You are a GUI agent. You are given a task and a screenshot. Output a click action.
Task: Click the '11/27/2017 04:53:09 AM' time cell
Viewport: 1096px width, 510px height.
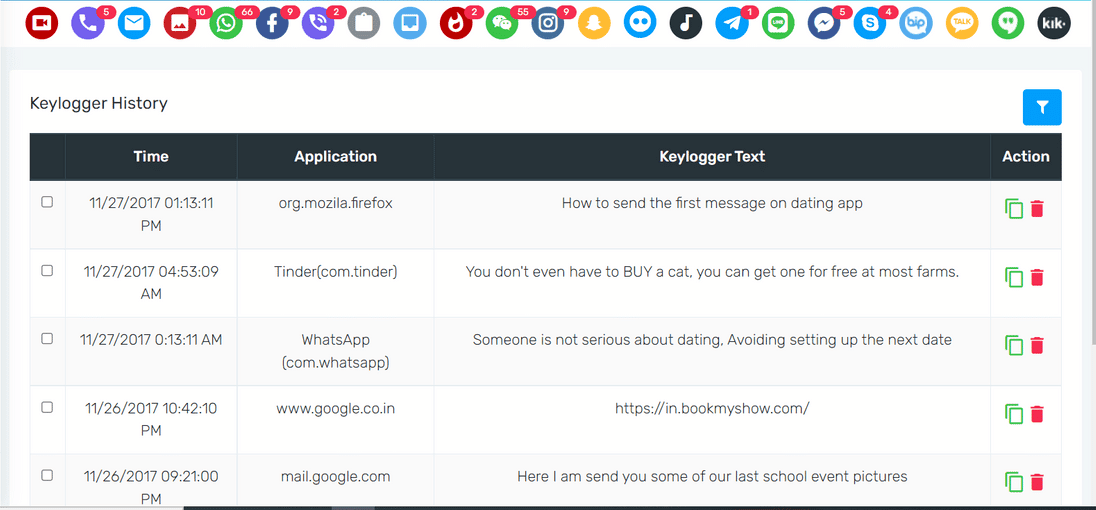pyautogui.click(x=151, y=283)
